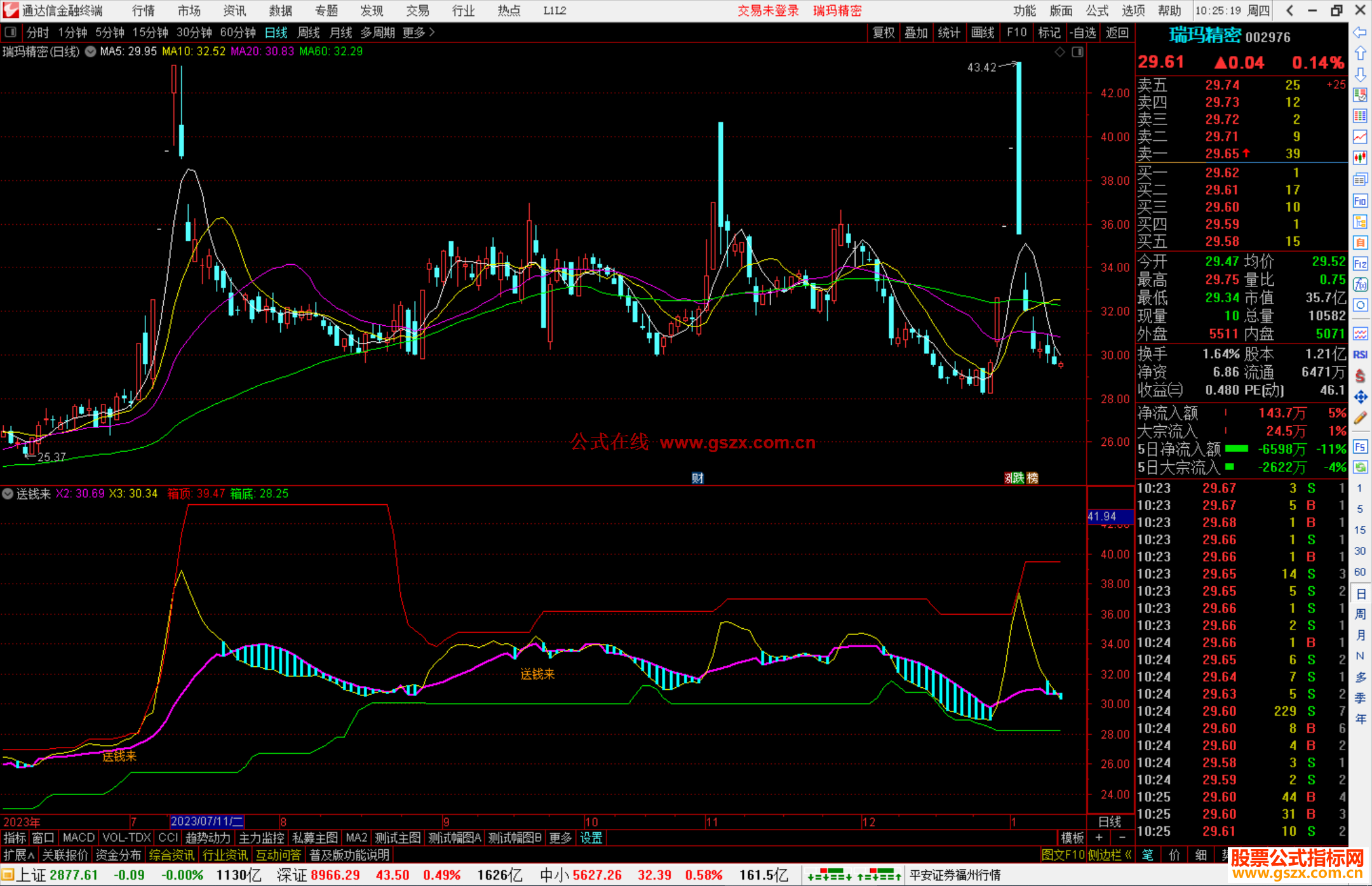The width and height of the screenshot is (1372, 886).
Task: Toggle the 送钱来 indicator collapse circle
Action: (x=8, y=493)
